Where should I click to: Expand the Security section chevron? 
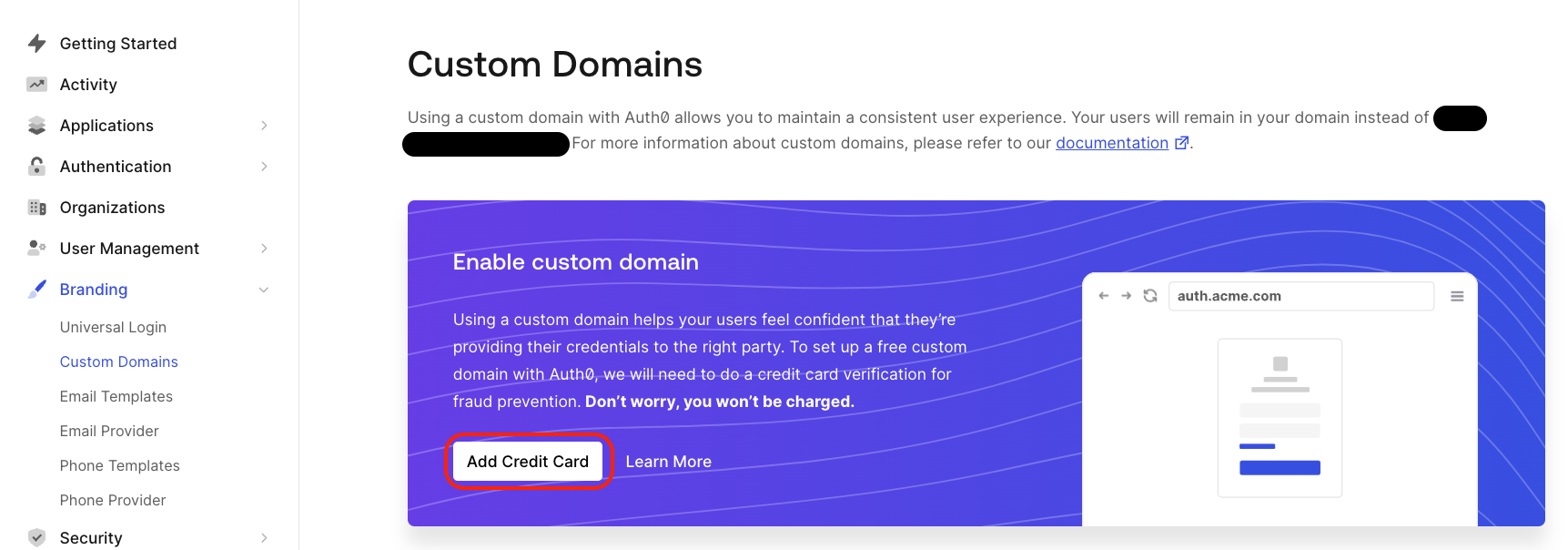[264, 537]
